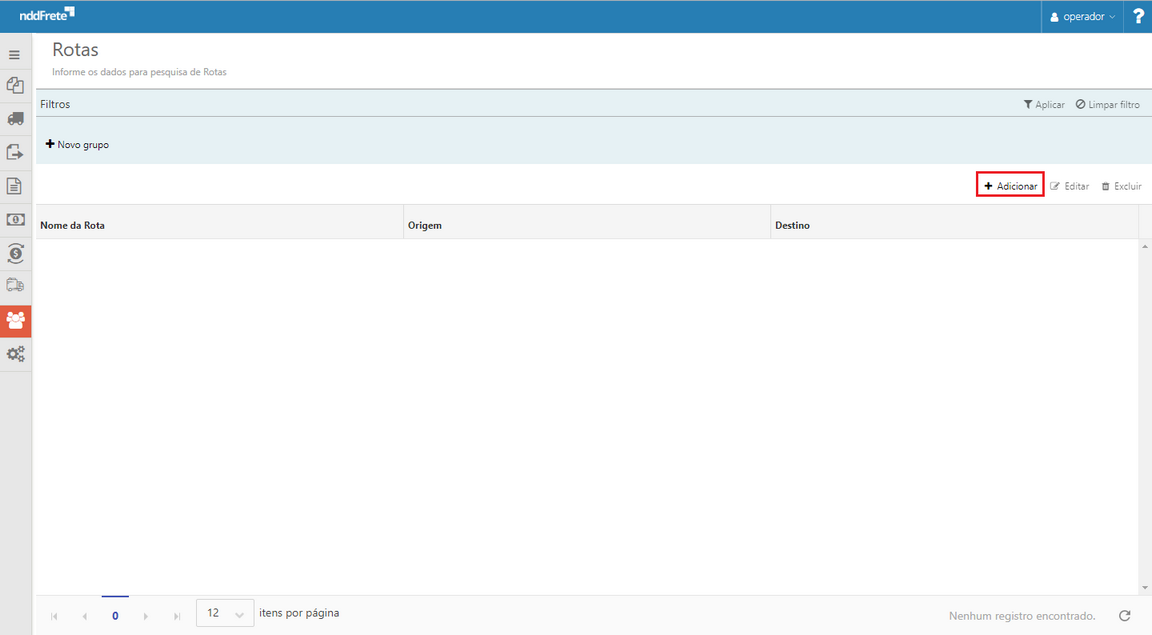
Task: Click the grid scrollbar up arrow
Action: point(1145,246)
